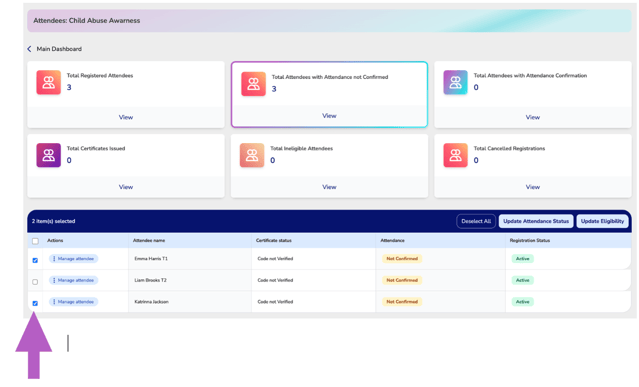
Task: Click the Attendance Confirmation card icon
Action: pyautogui.click(x=455, y=82)
